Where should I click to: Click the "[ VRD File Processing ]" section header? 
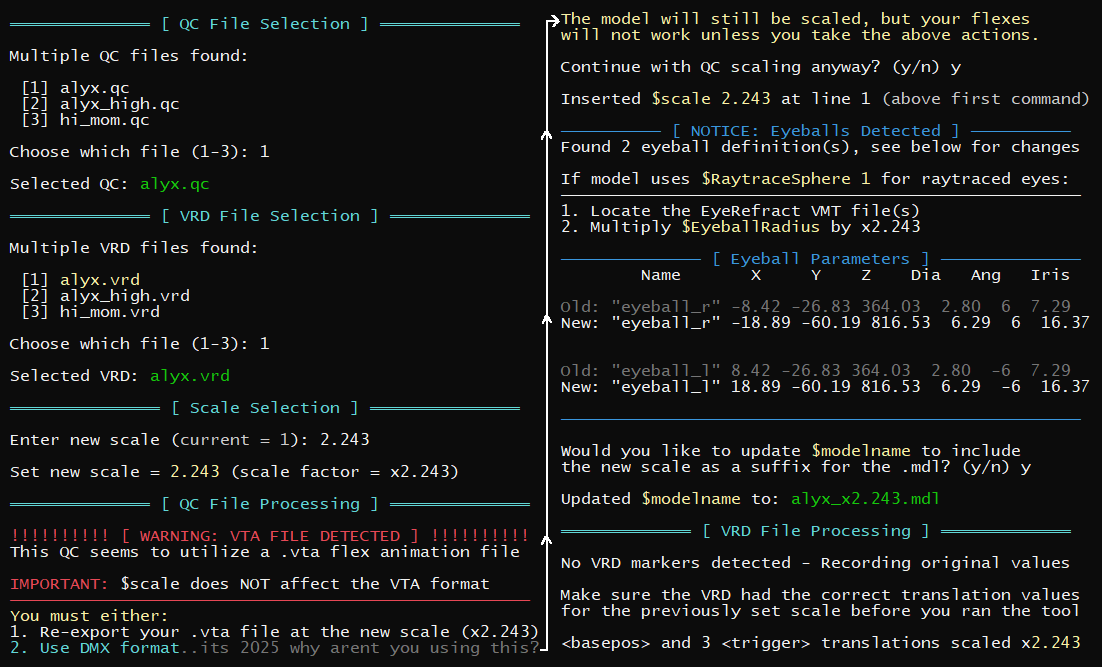coord(816,531)
